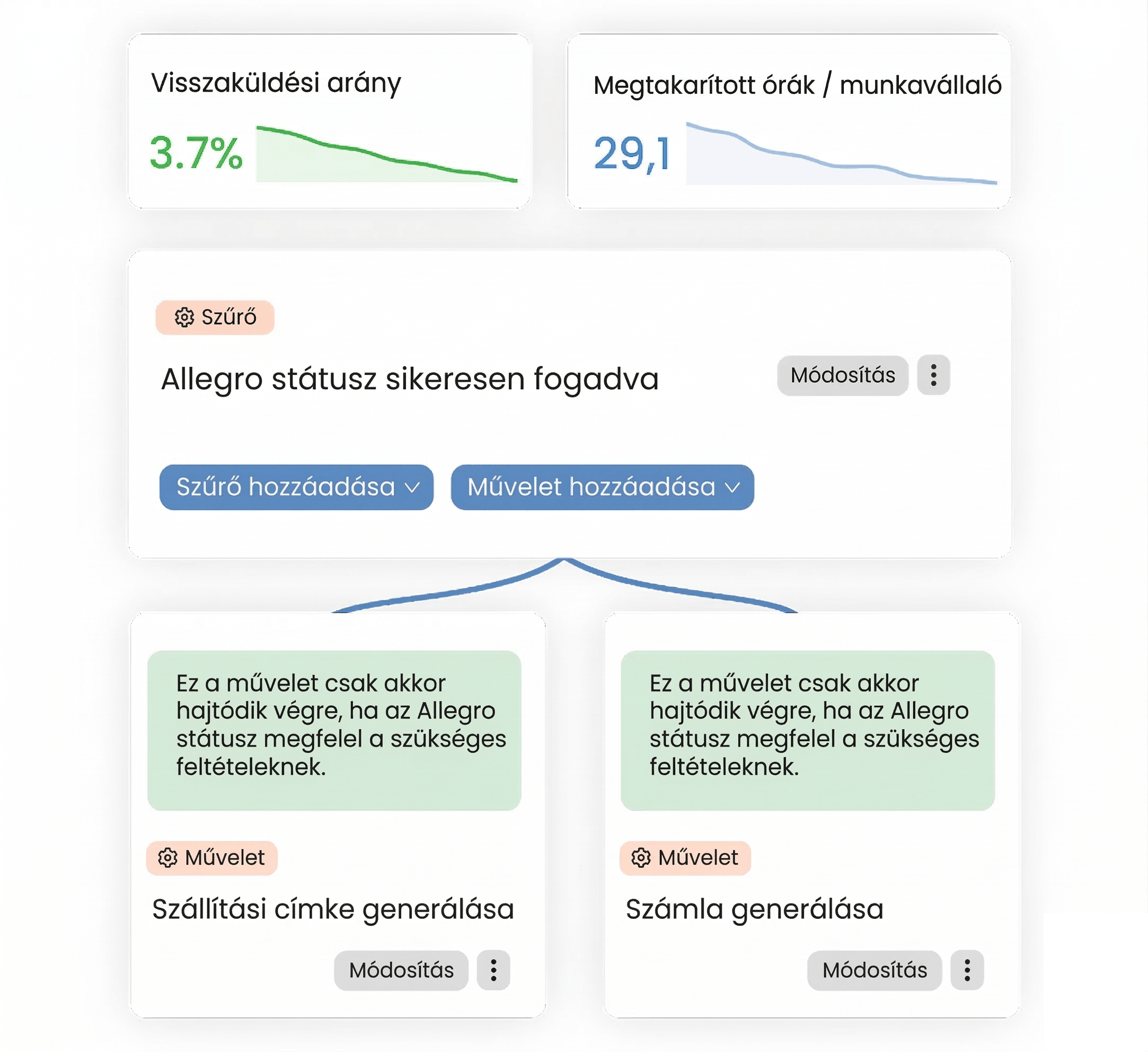Click the gear icon in the left Művelet tag
Viewport: 1148px width, 1052px height.
click(x=167, y=858)
